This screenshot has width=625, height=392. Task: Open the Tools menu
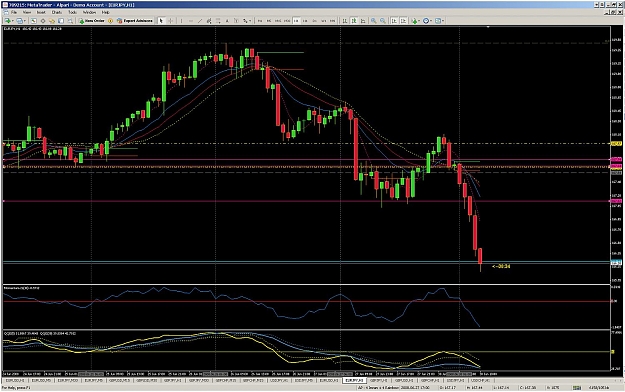(x=72, y=12)
